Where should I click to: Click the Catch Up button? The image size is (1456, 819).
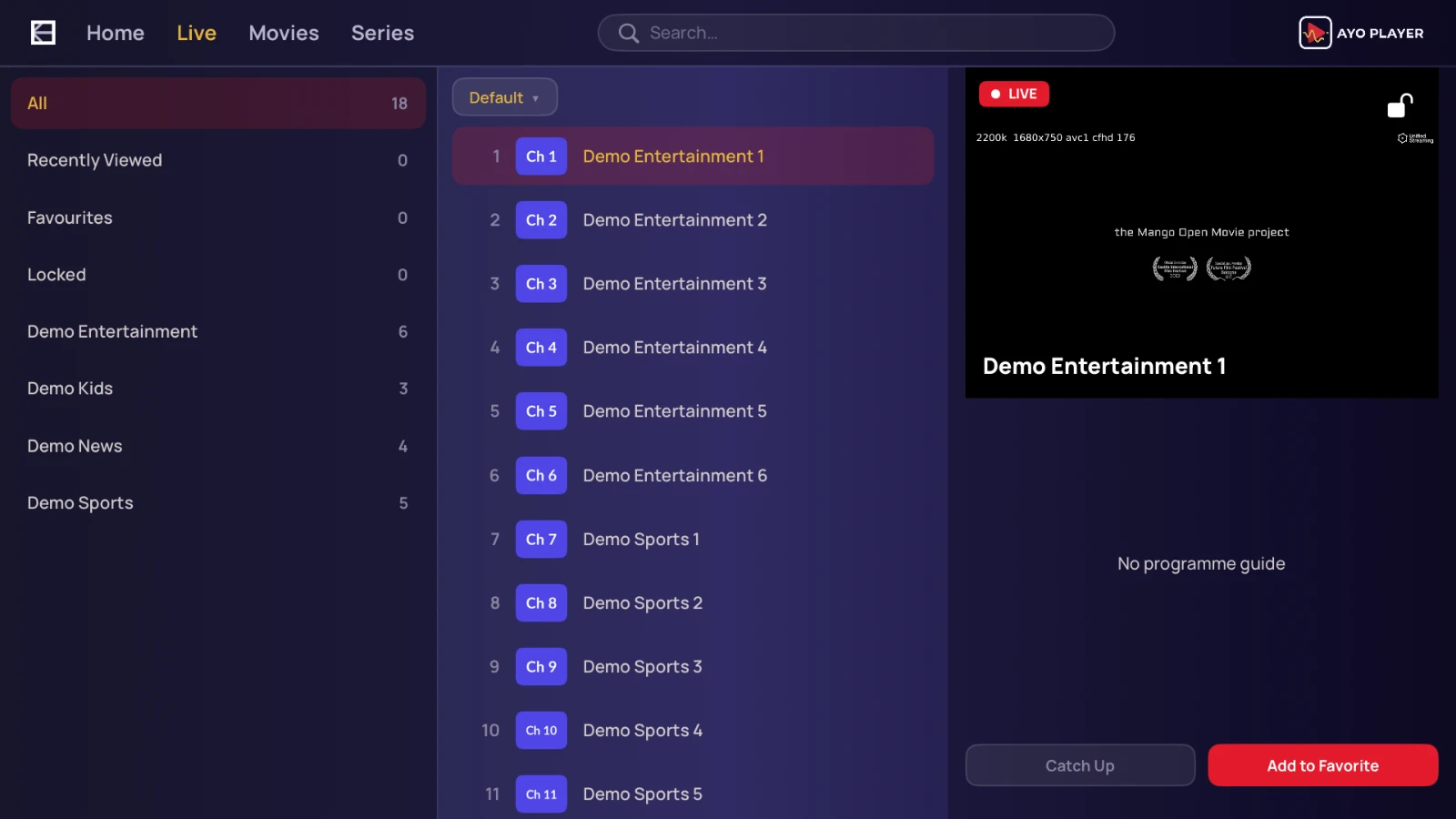[x=1080, y=765]
